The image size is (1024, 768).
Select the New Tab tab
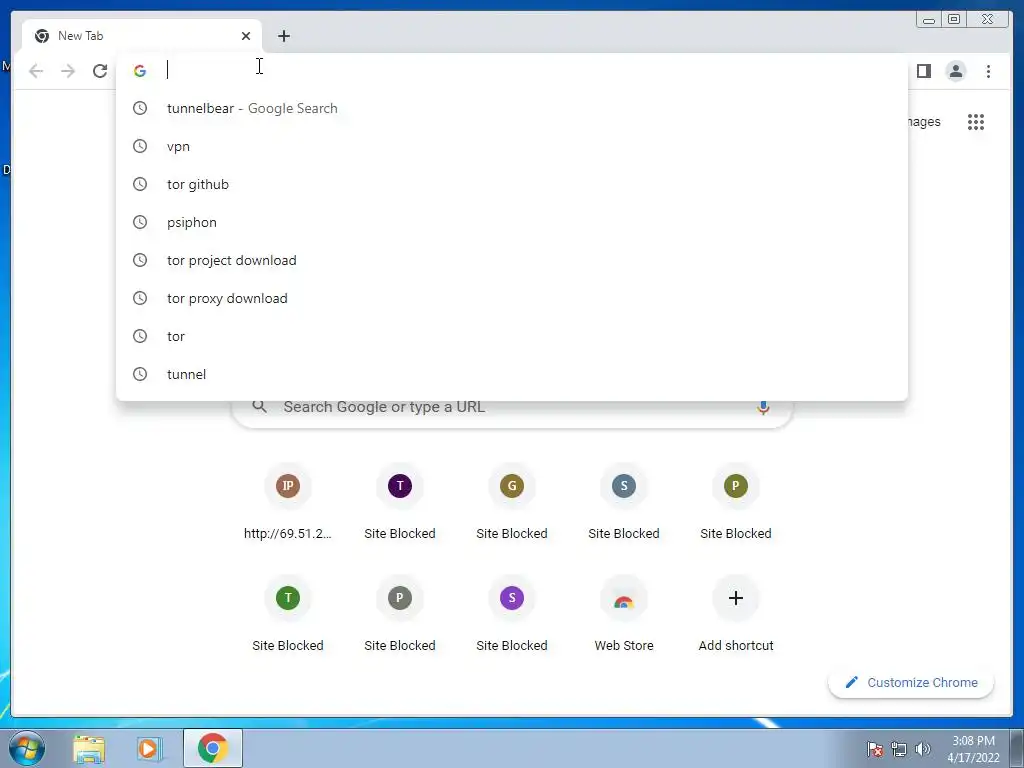pyautogui.click(x=142, y=36)
